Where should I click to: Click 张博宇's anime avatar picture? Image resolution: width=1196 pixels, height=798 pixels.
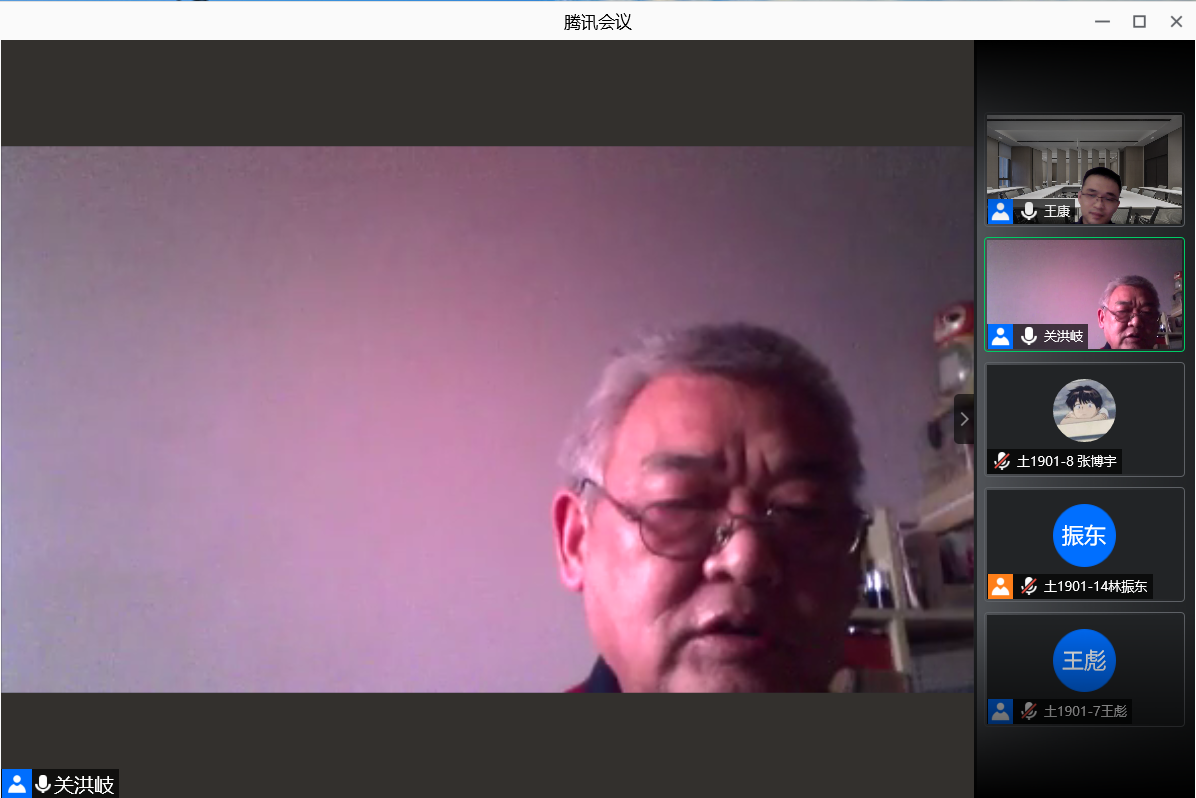click(x=1084, y=410)
